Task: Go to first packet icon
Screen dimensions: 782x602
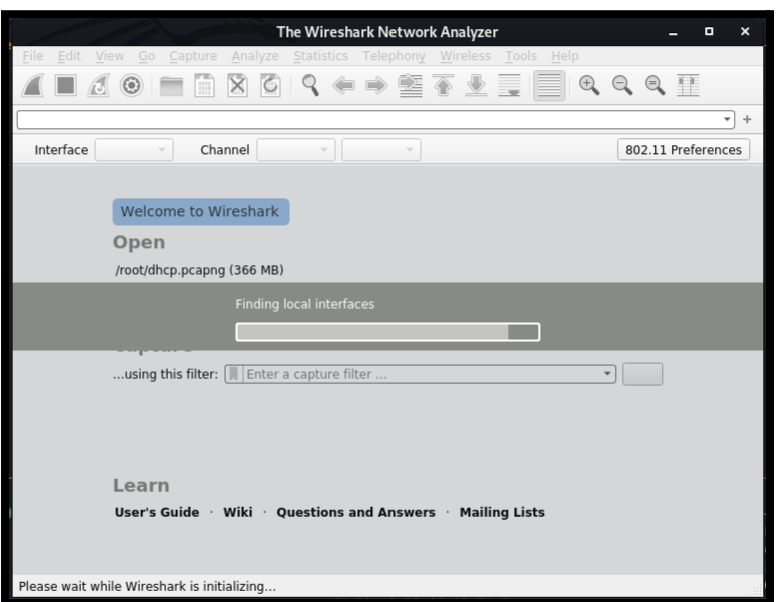Action: (443, 85)
